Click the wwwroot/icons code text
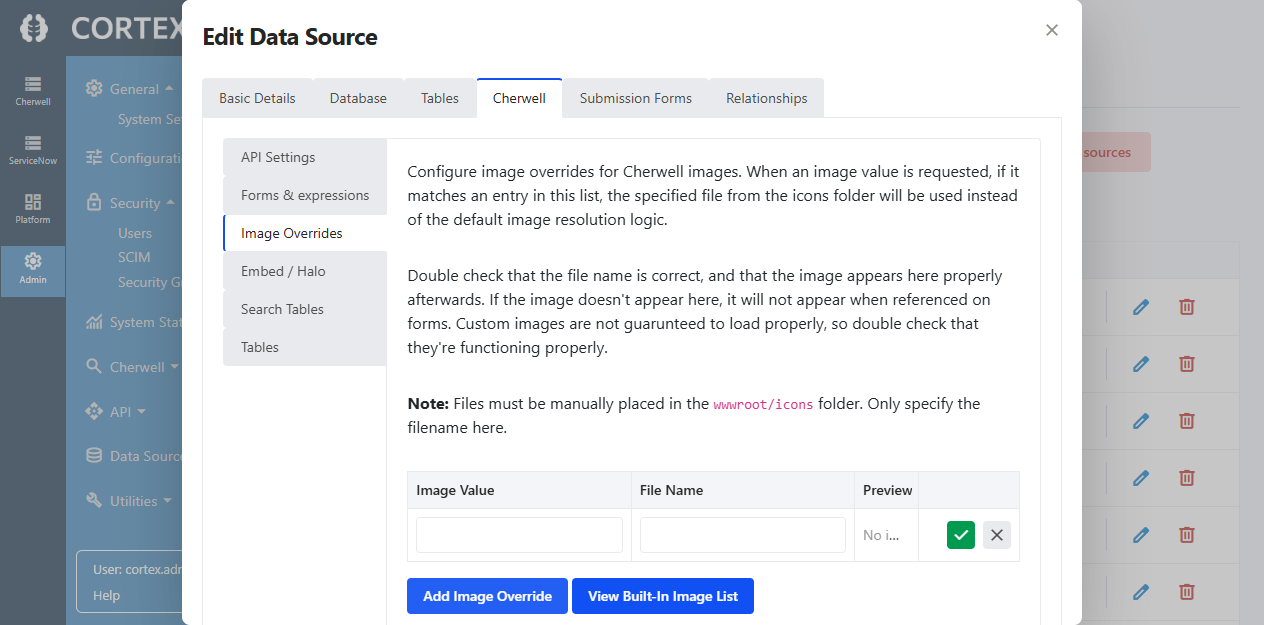The width and height of the screenshot is (1264, 625). pyautogui.click(x=765, y=404)
